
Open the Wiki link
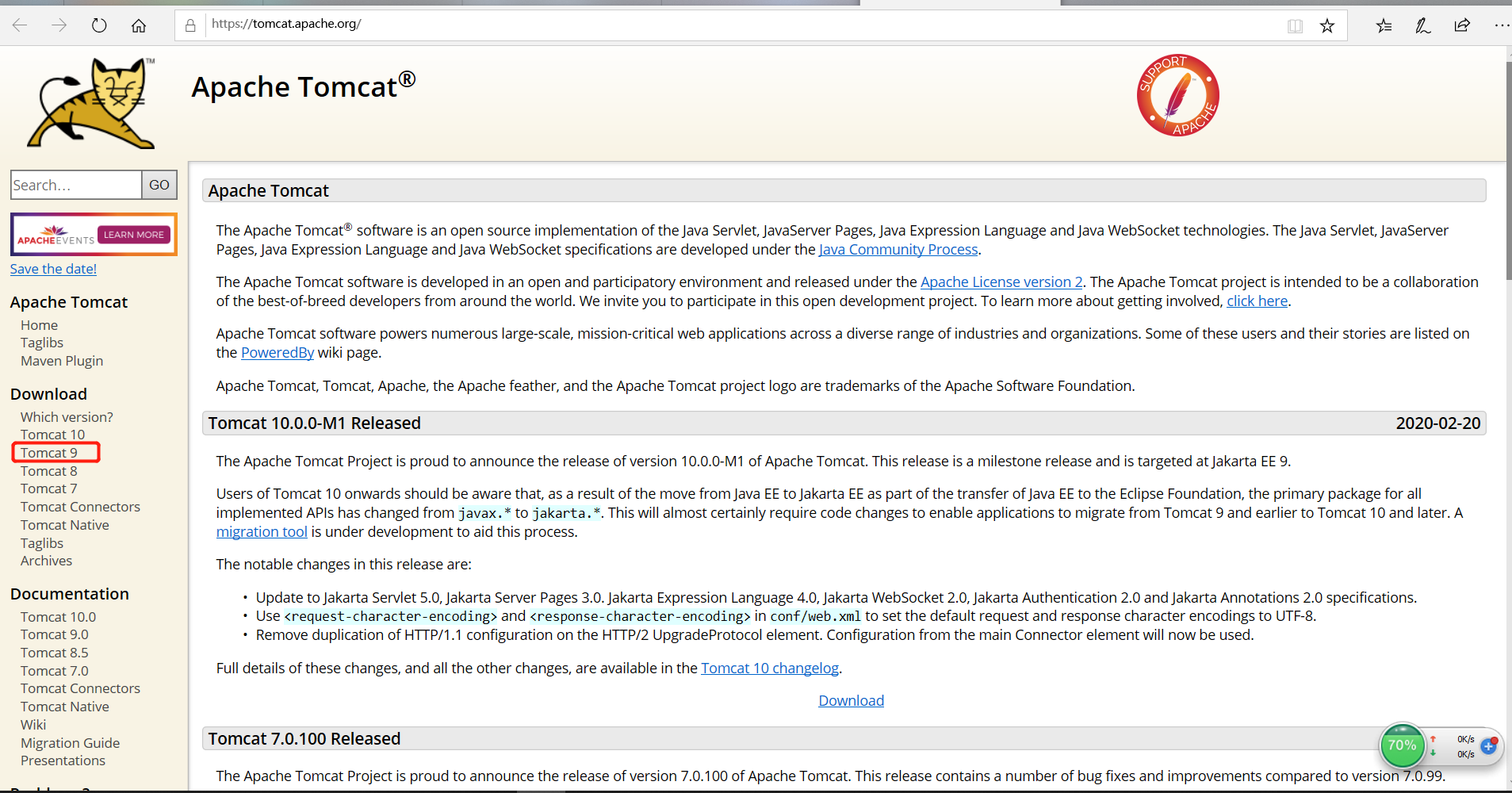pos(33,725)
